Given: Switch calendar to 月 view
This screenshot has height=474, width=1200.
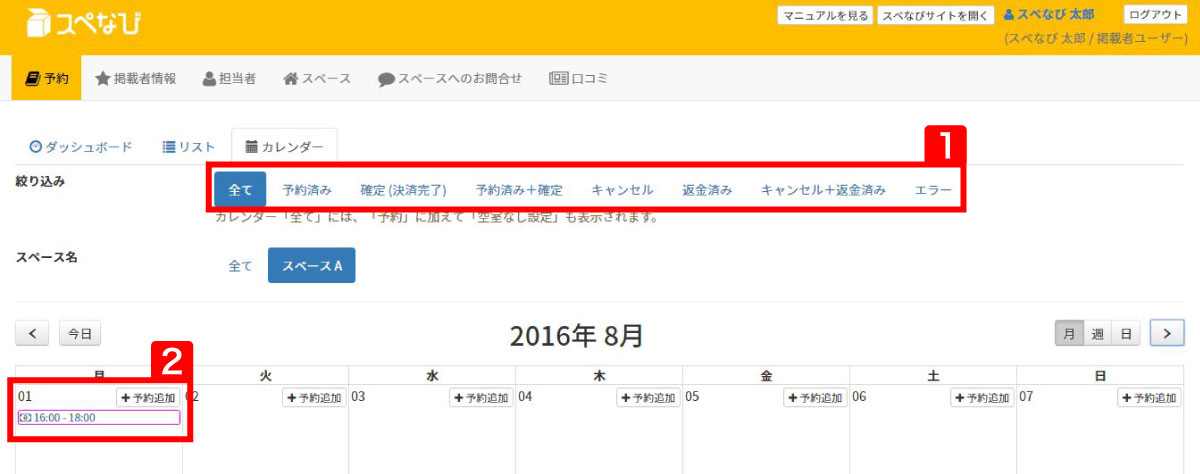Looking at the screenshot, I should (1070, 334).
